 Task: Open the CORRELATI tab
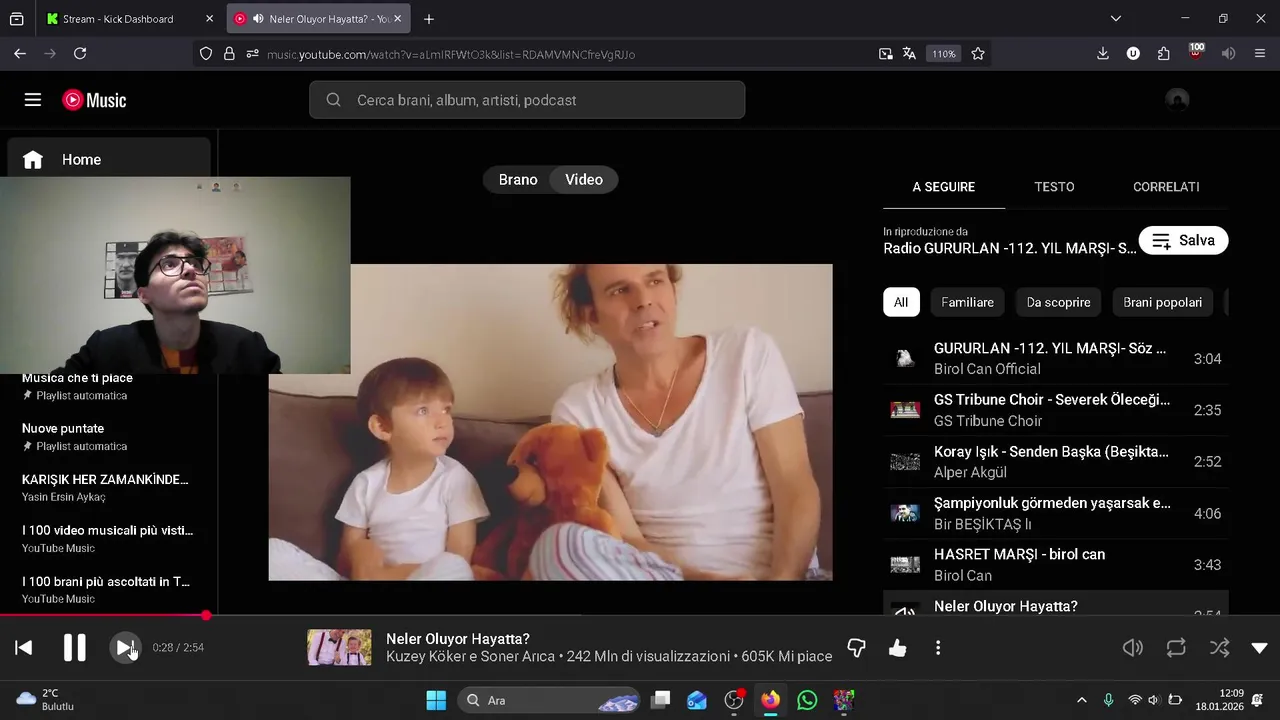(x=1166, y=187)
